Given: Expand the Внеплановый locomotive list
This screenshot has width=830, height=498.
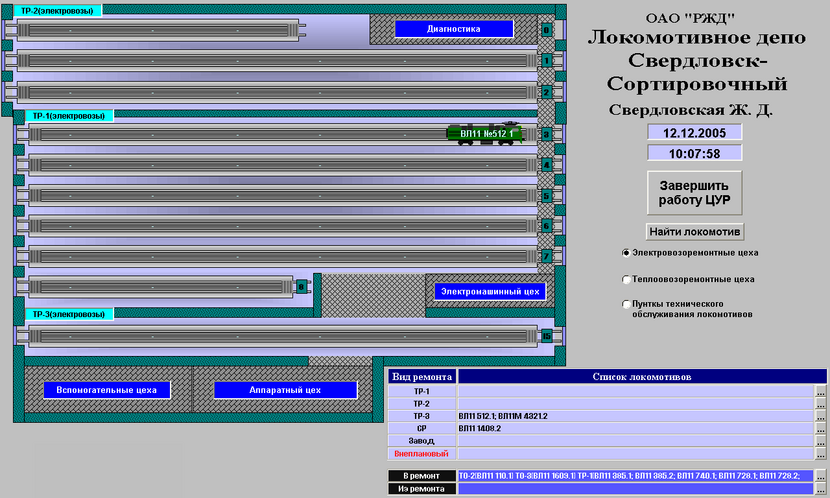Looking at the screenshot, I should [820, 454].
